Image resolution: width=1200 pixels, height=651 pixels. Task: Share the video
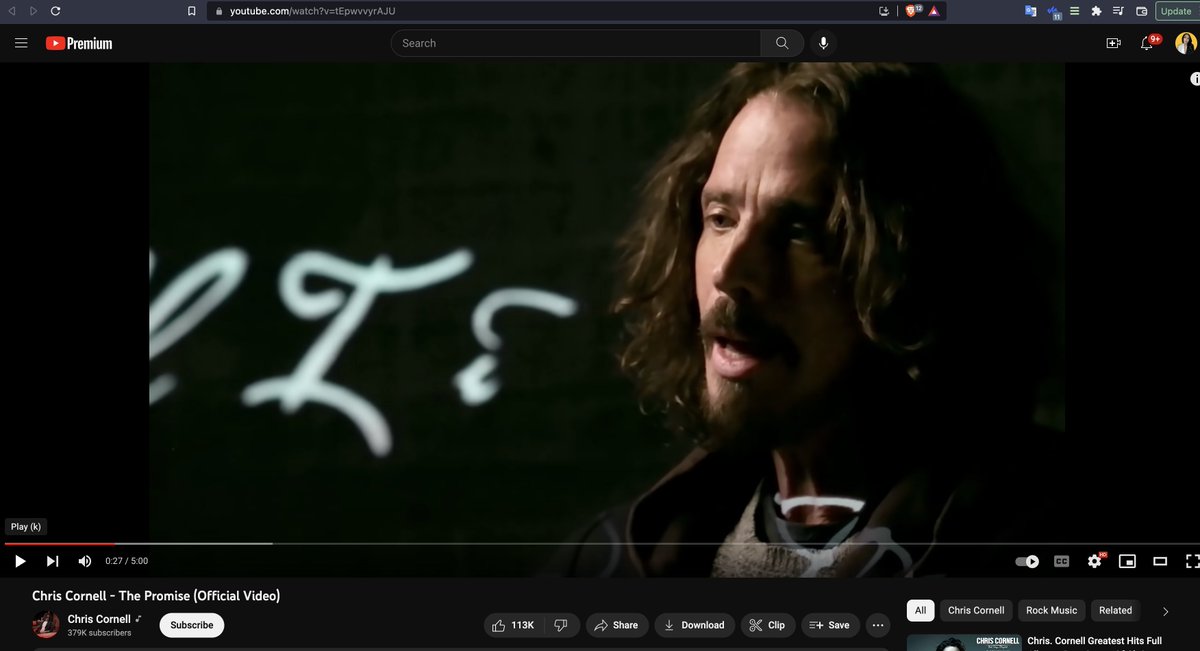click(616, 625)
